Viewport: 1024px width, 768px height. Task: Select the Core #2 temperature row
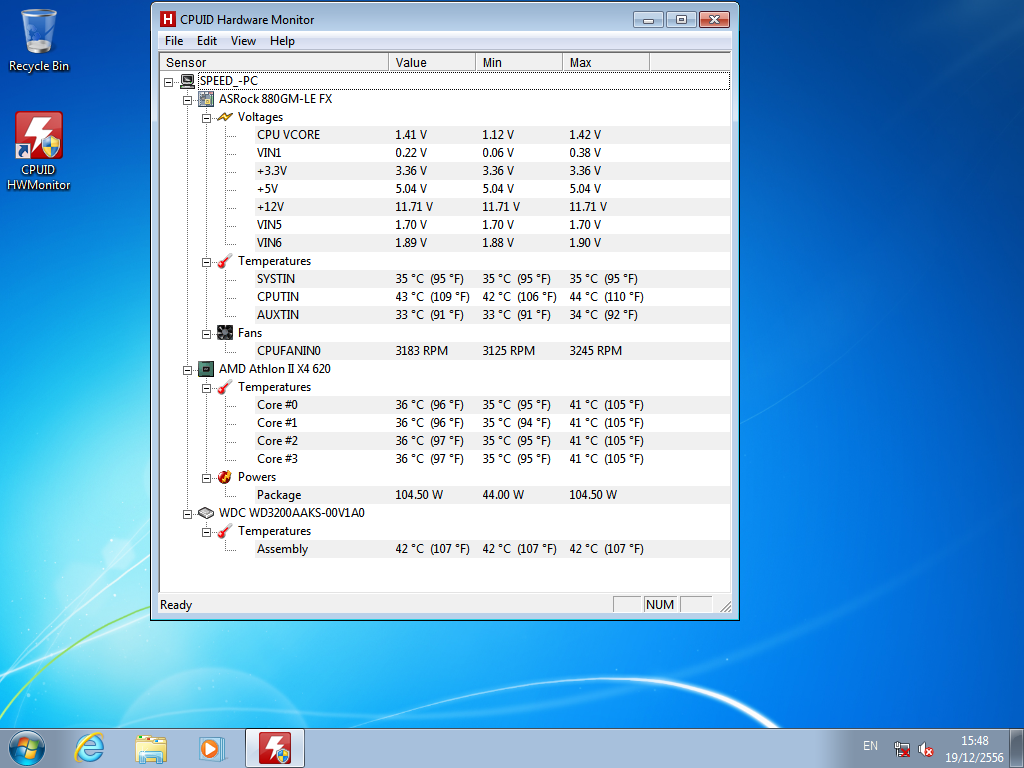[x=492, y=441]
